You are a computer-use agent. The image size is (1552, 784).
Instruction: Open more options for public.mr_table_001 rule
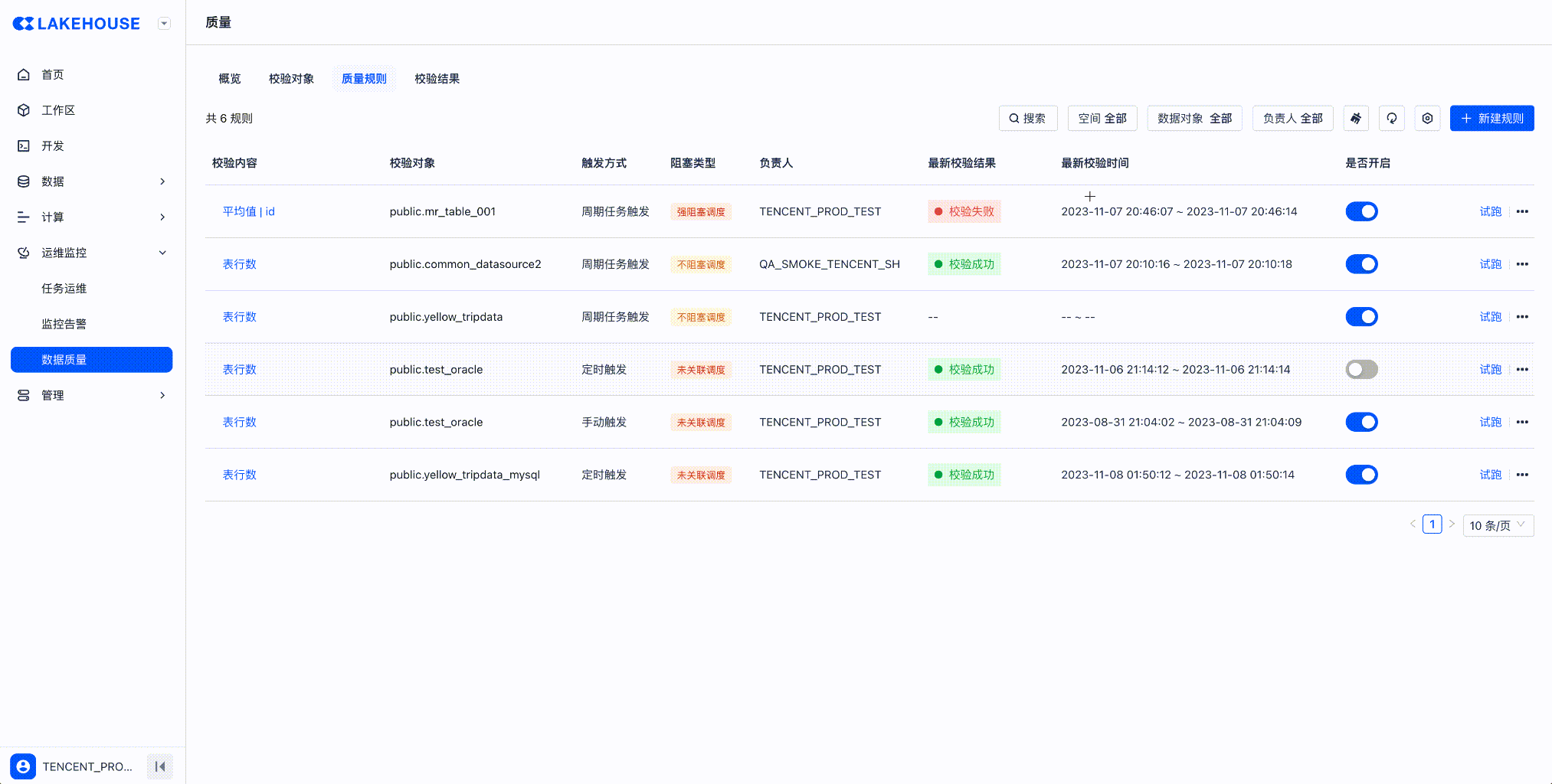[1522, 212]
